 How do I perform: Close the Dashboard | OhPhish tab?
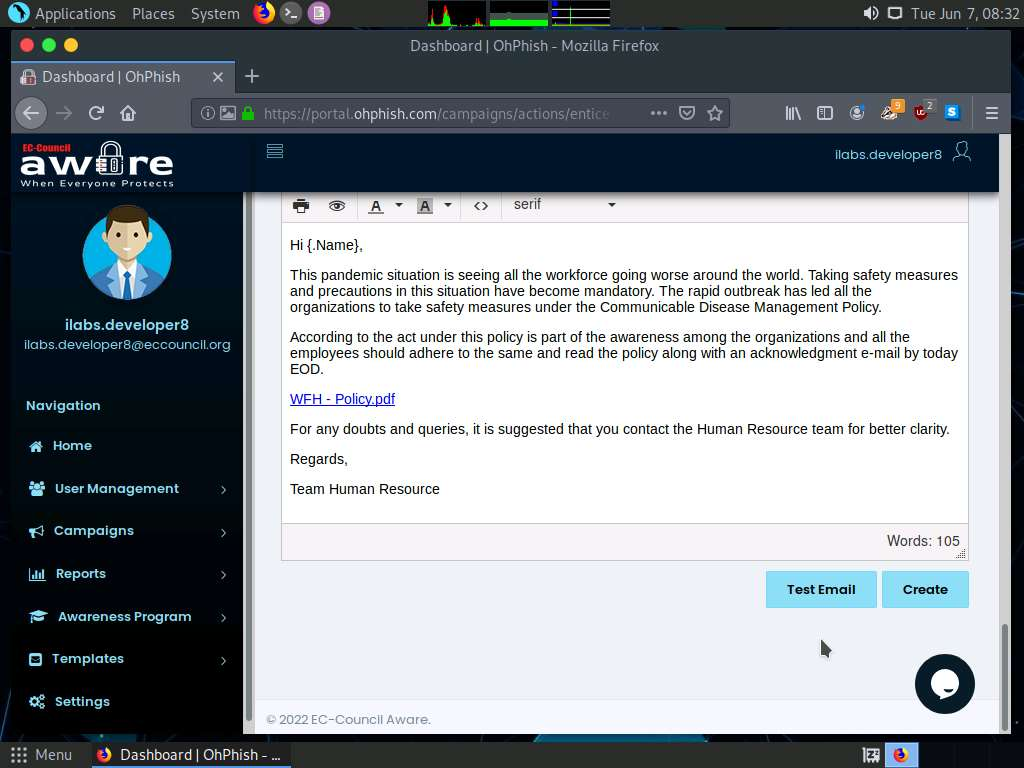(x=218, y=77)
